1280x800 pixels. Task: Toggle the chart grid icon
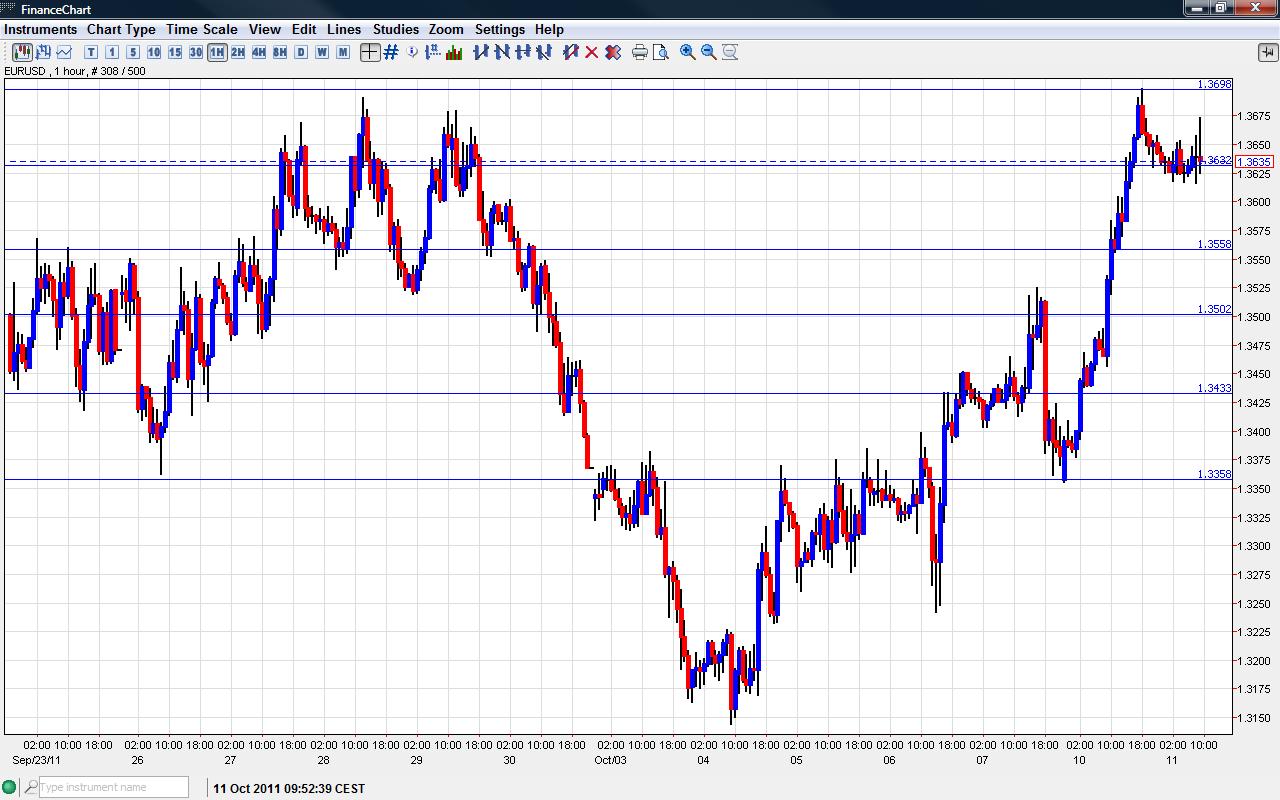pos(391,52)
